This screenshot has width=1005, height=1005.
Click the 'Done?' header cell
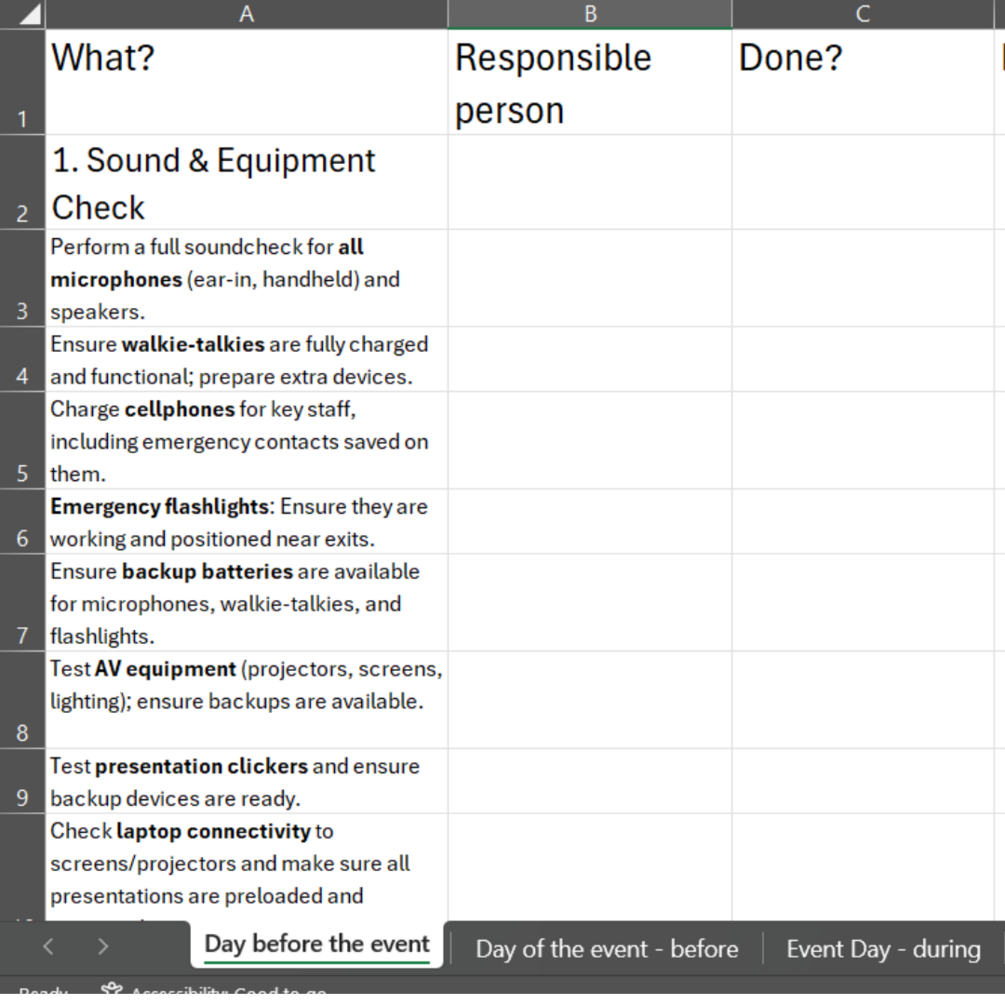pyautogui.click(x=863, y=82)
